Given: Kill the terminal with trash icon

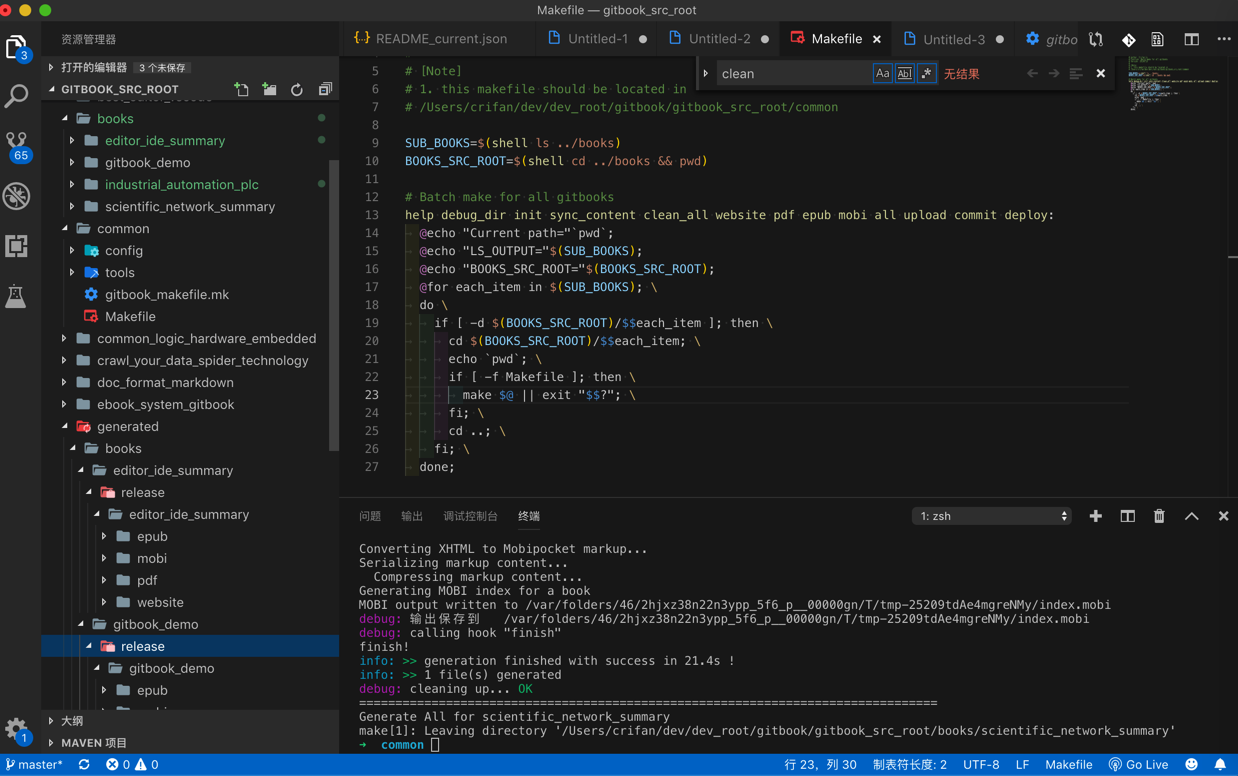Looking at the screenshot, I should (x=1159, y=516).
